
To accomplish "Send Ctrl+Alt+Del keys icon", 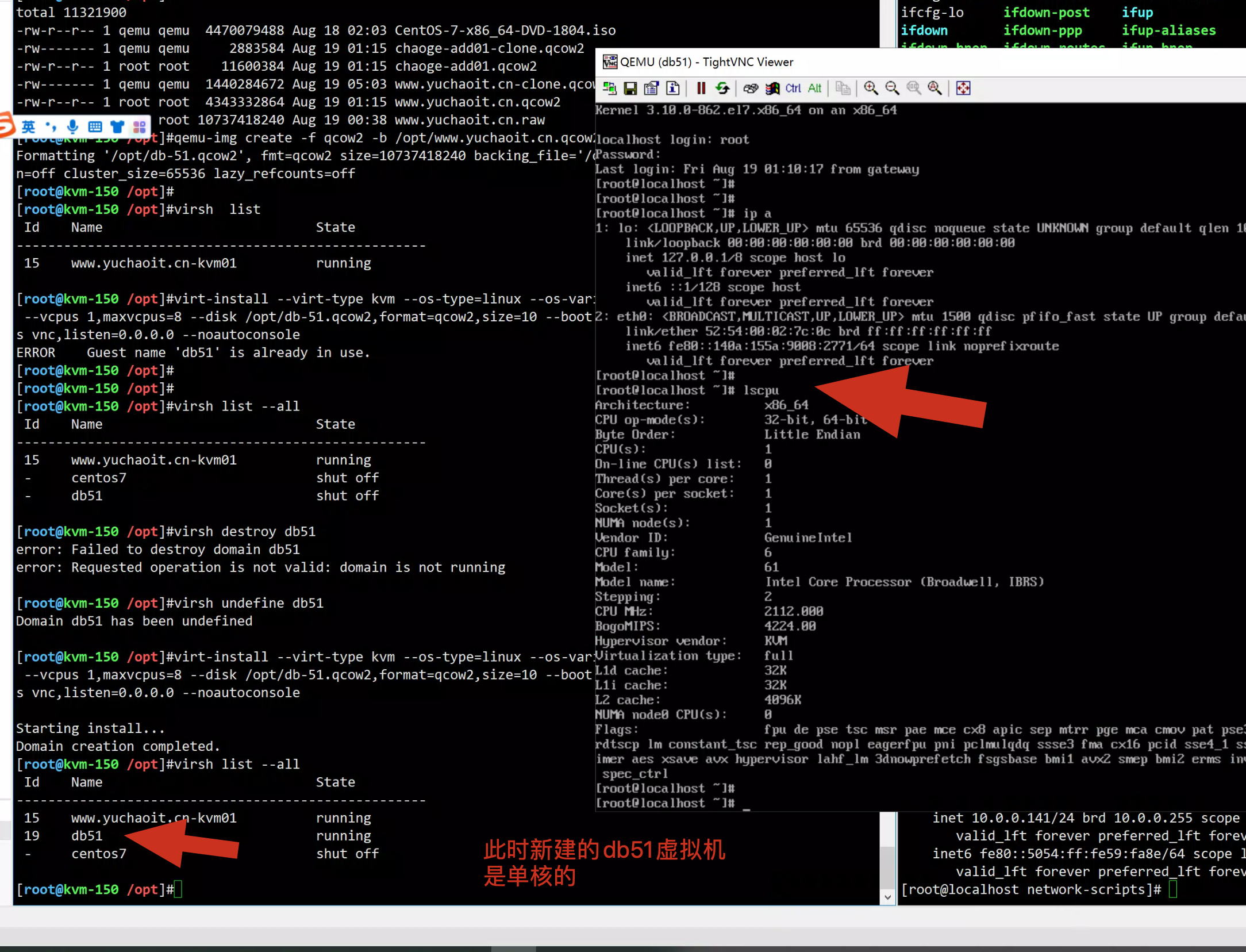I will tap(751, 88).
